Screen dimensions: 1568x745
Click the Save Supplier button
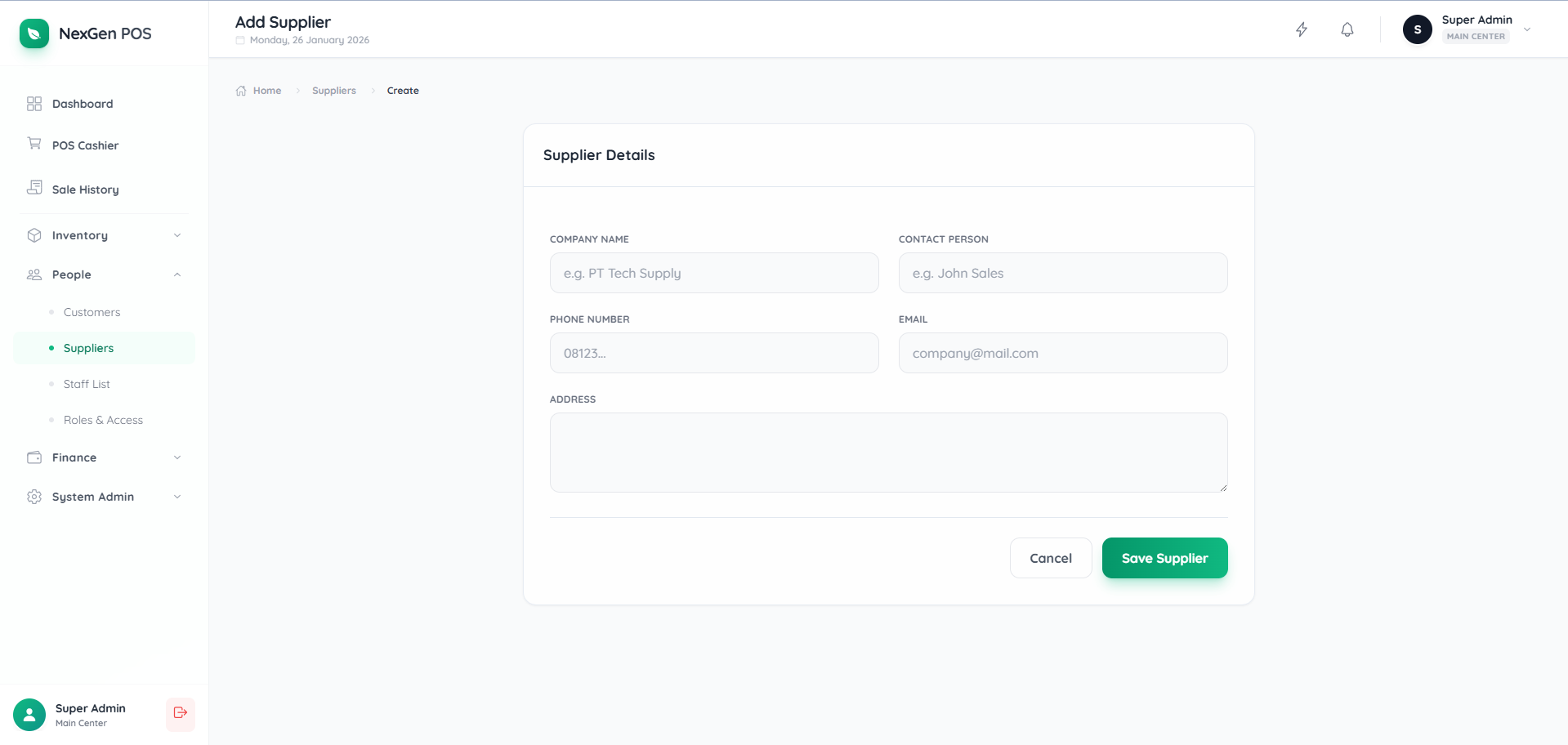click(x=1164, y=558)
